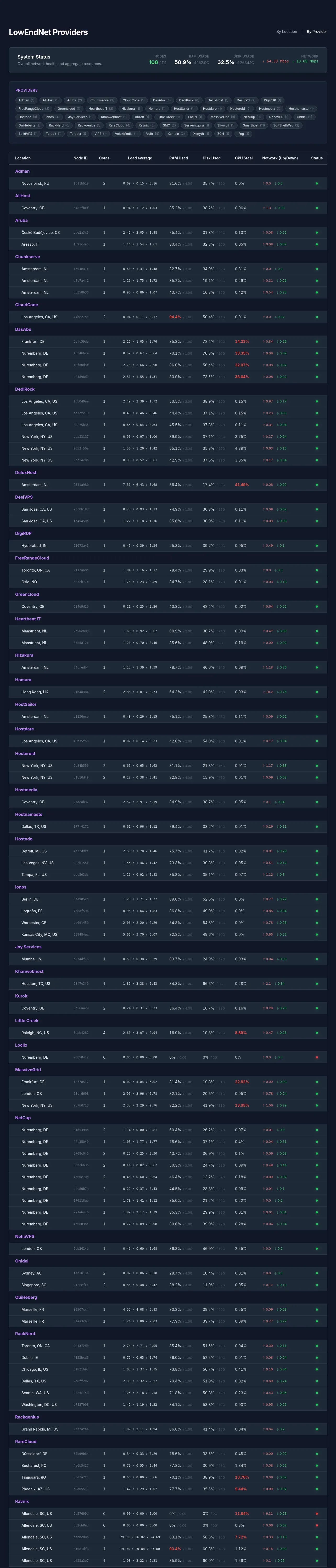Viewport: 336px width, 1568px height.
Task: Click the LowEndNet Providers page title
Action: point(48,32)
